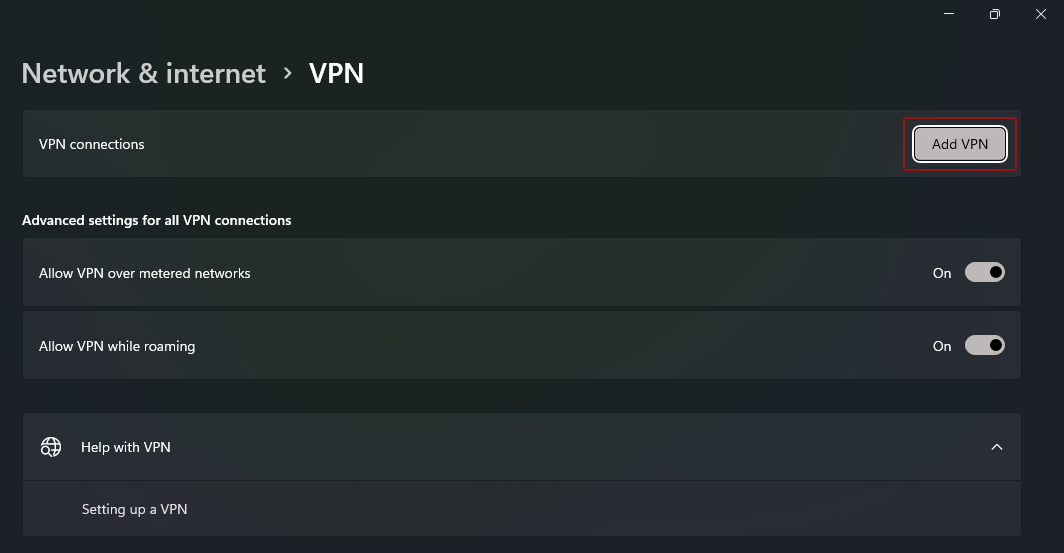Click the breadcrumb chevron separator
1064x553 pixels.
click(x=288, y=73)
